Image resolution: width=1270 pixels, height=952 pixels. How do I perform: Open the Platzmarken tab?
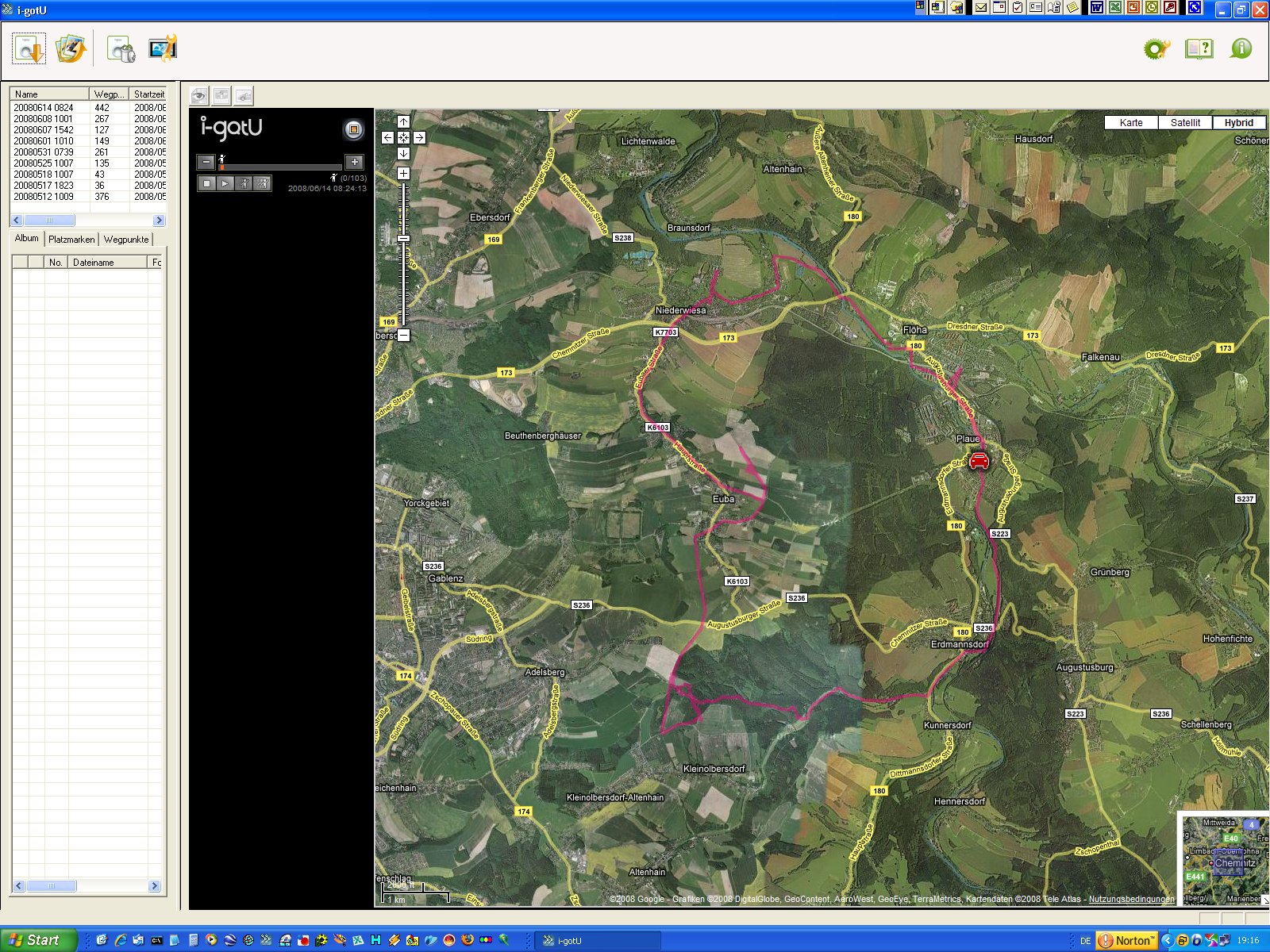point(71,239)
